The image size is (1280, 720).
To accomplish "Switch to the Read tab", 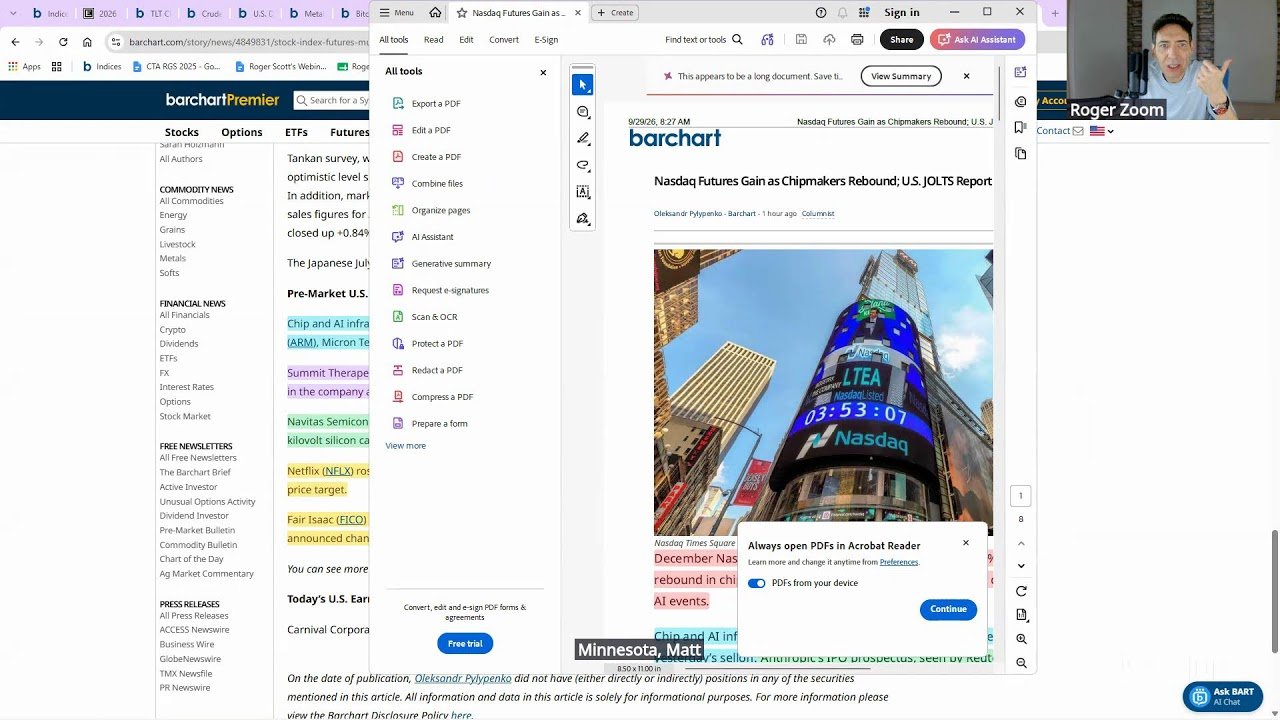I will [433, 40].
